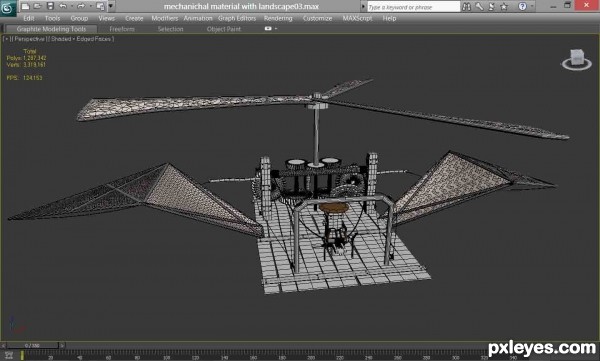The height and width of the screenshot is (361, 600).
Task: Step the time slider back with left arrow
Action: [x=3, y=345]
